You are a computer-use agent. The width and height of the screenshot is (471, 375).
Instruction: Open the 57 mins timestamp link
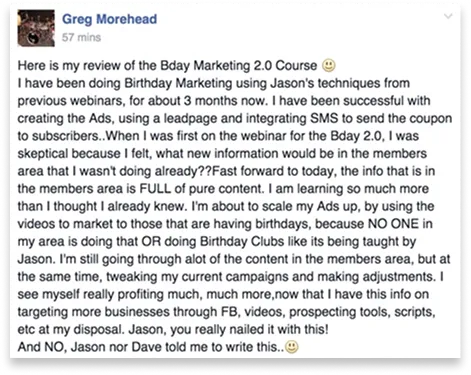point(81,37)
